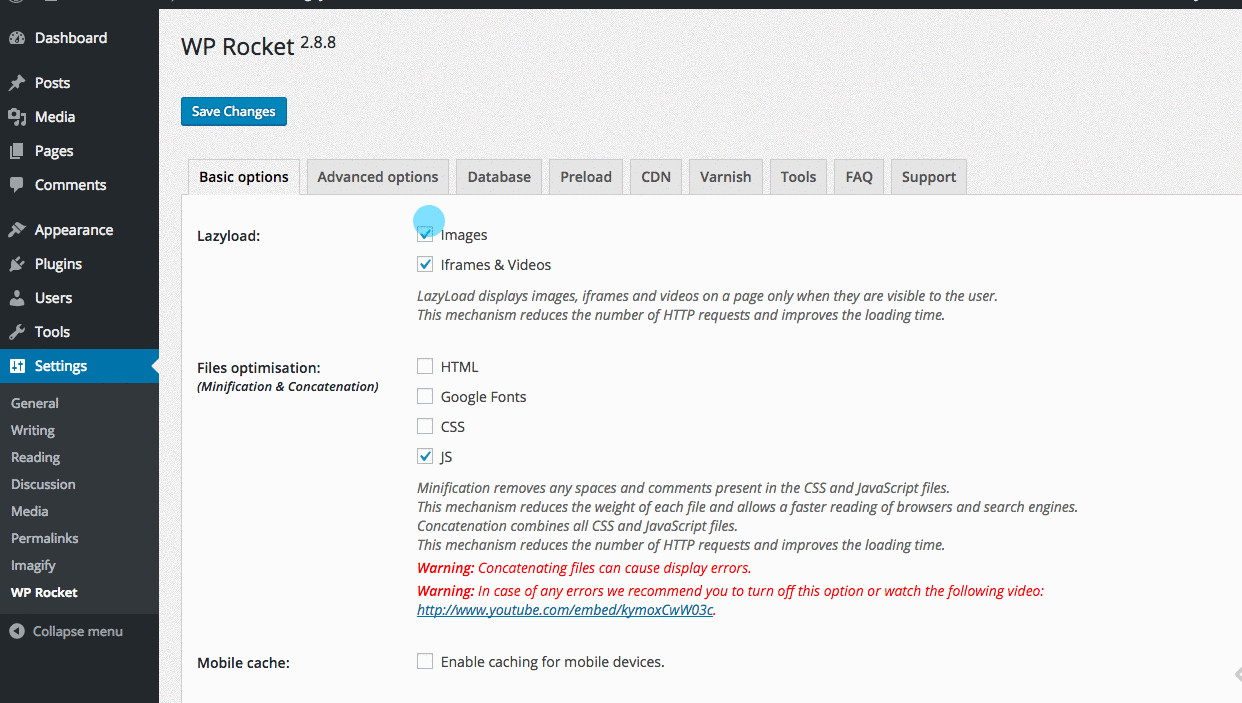Uncheck the JS minification checkbox
The width and height of the screenshot is (1242, 703).
tap(425, 456)
